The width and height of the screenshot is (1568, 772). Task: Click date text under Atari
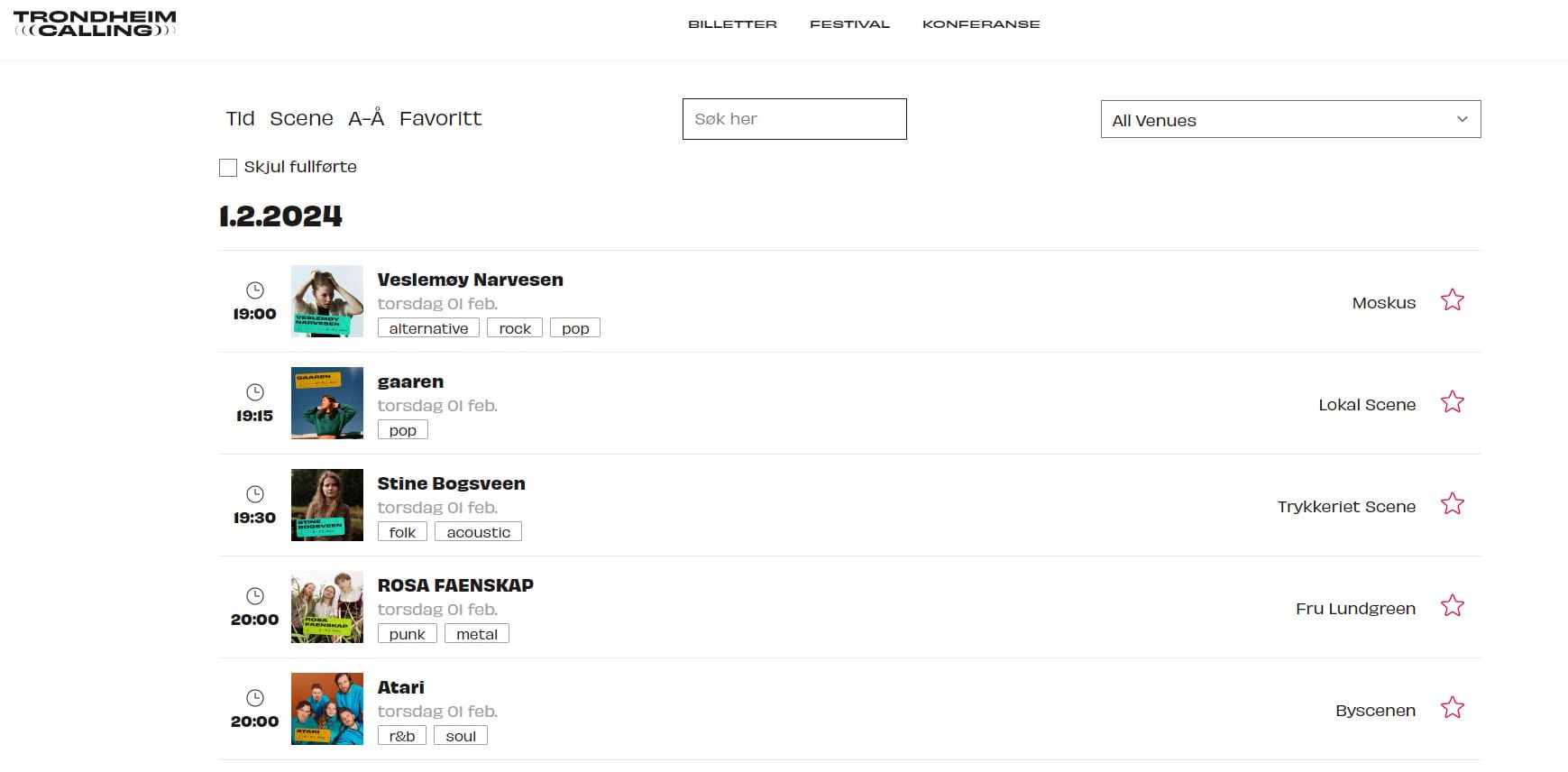pos(437,712)
